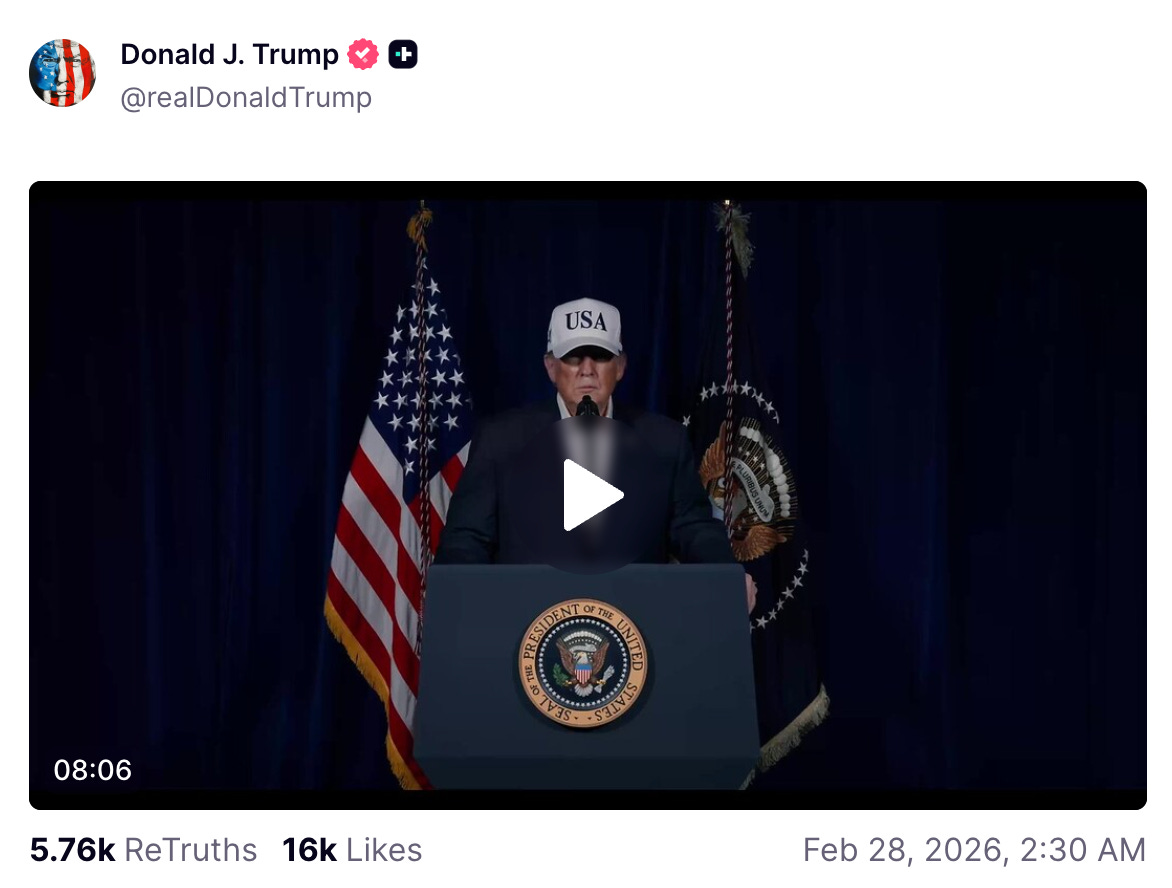The image size is (1172, 888).
Task: Open the Donald J. Trump display name
Action: point(229,55)
